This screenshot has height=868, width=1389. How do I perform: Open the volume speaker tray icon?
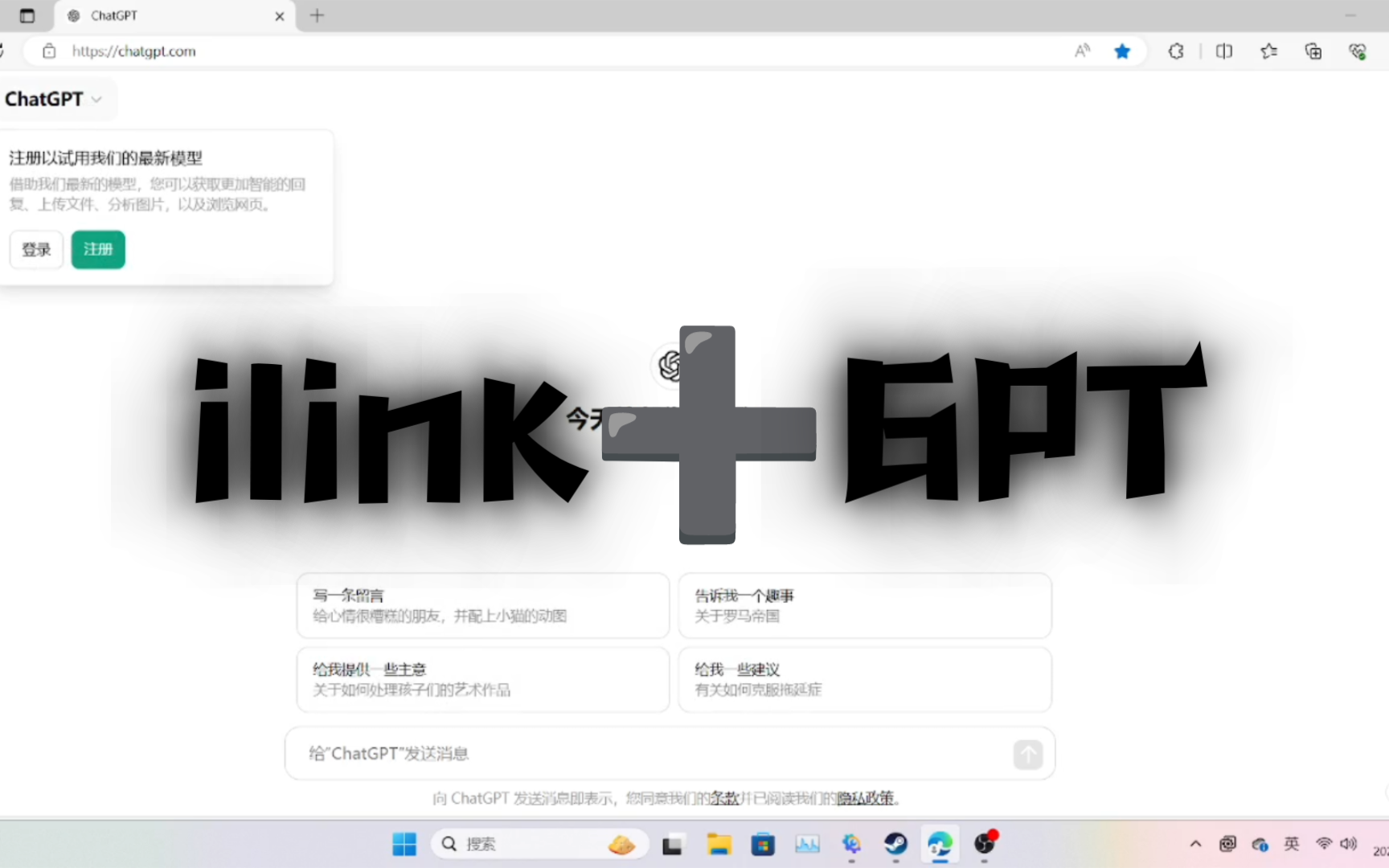[x=1349, y=844]
